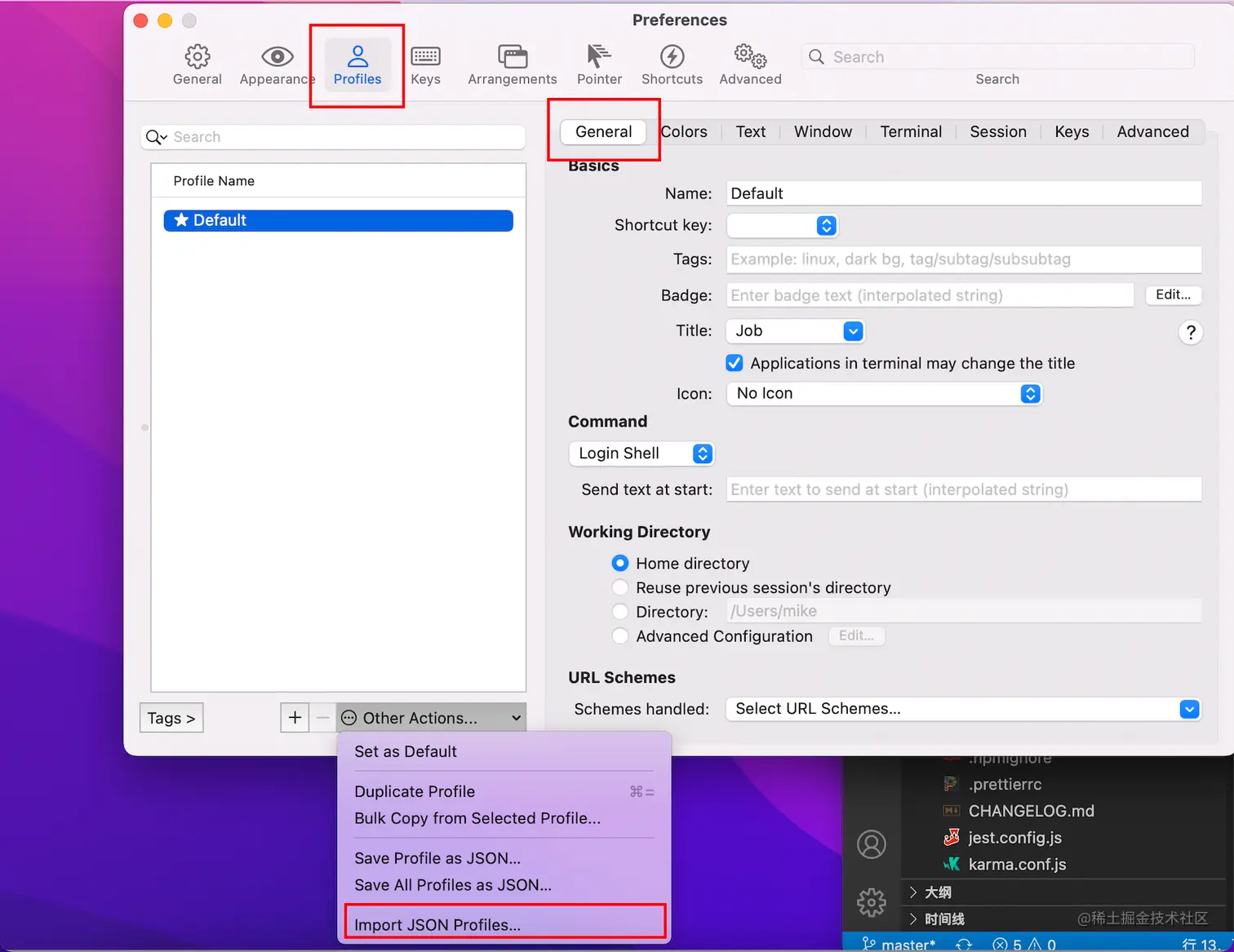Open errors and warnings count in VS Code
1234x952 pixels.
[1024, 945]
